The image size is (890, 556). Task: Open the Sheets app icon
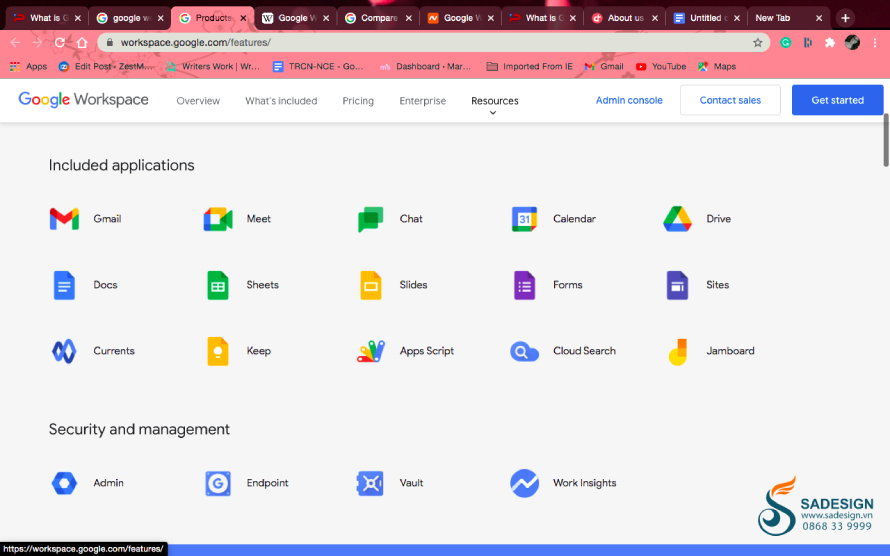click(x=218, y=285)
